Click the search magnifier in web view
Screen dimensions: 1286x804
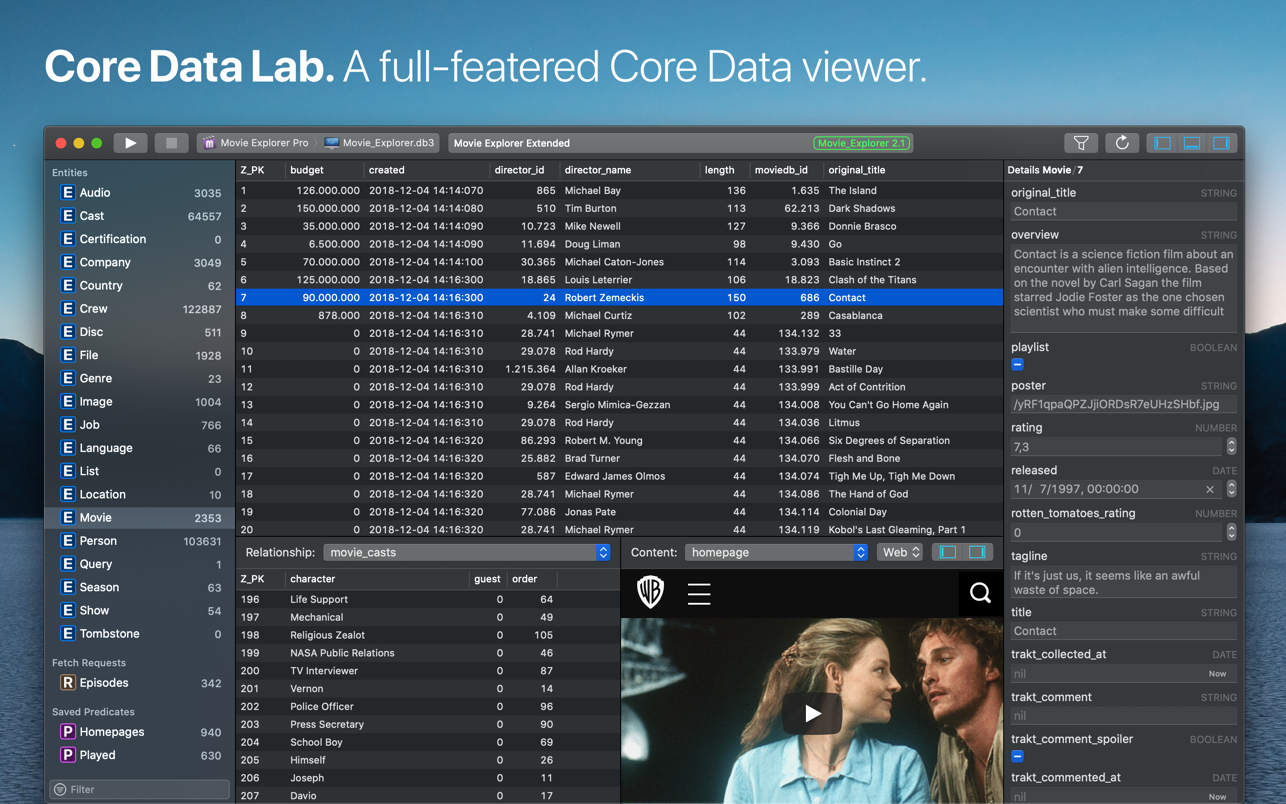pos(980,593)
